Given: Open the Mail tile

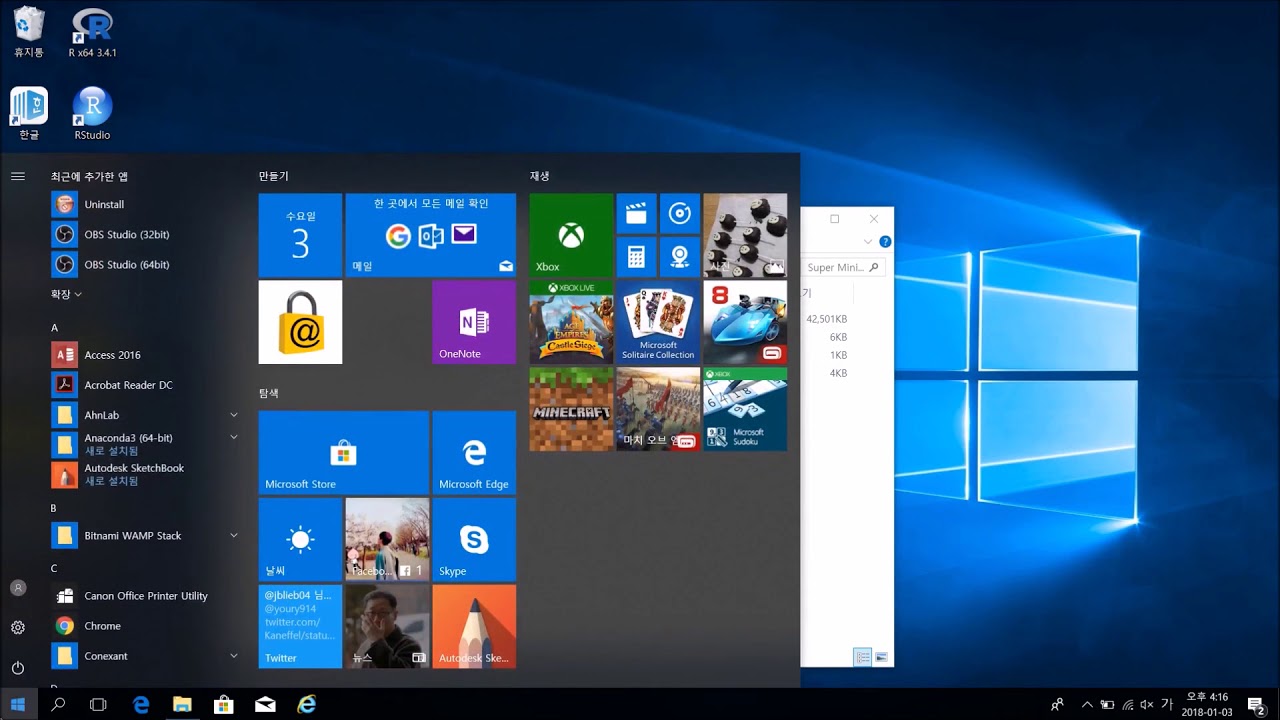Looking at the screenshot, I should click(431, 235).
